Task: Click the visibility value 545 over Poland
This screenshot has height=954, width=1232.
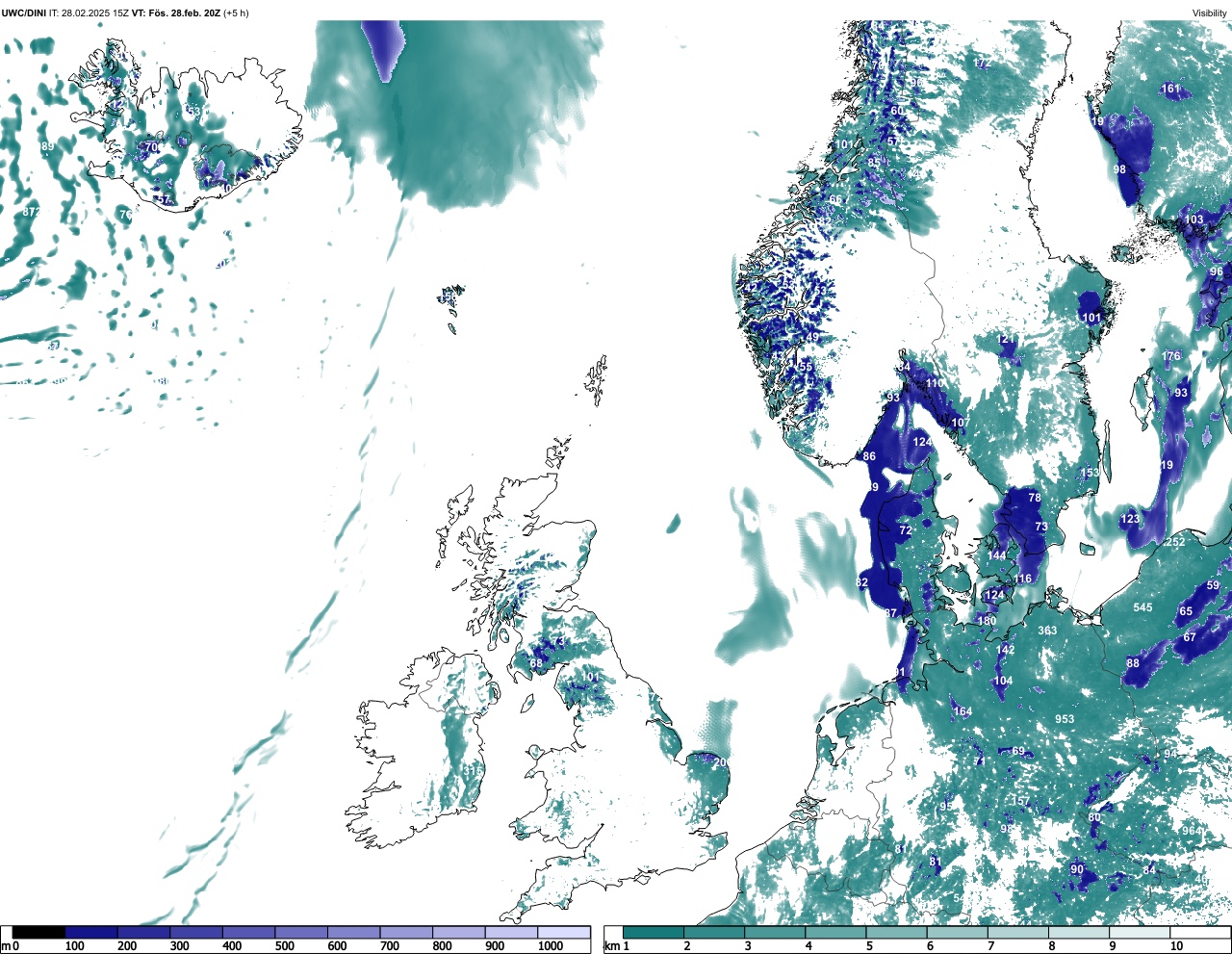Action: pos(1142,607)
